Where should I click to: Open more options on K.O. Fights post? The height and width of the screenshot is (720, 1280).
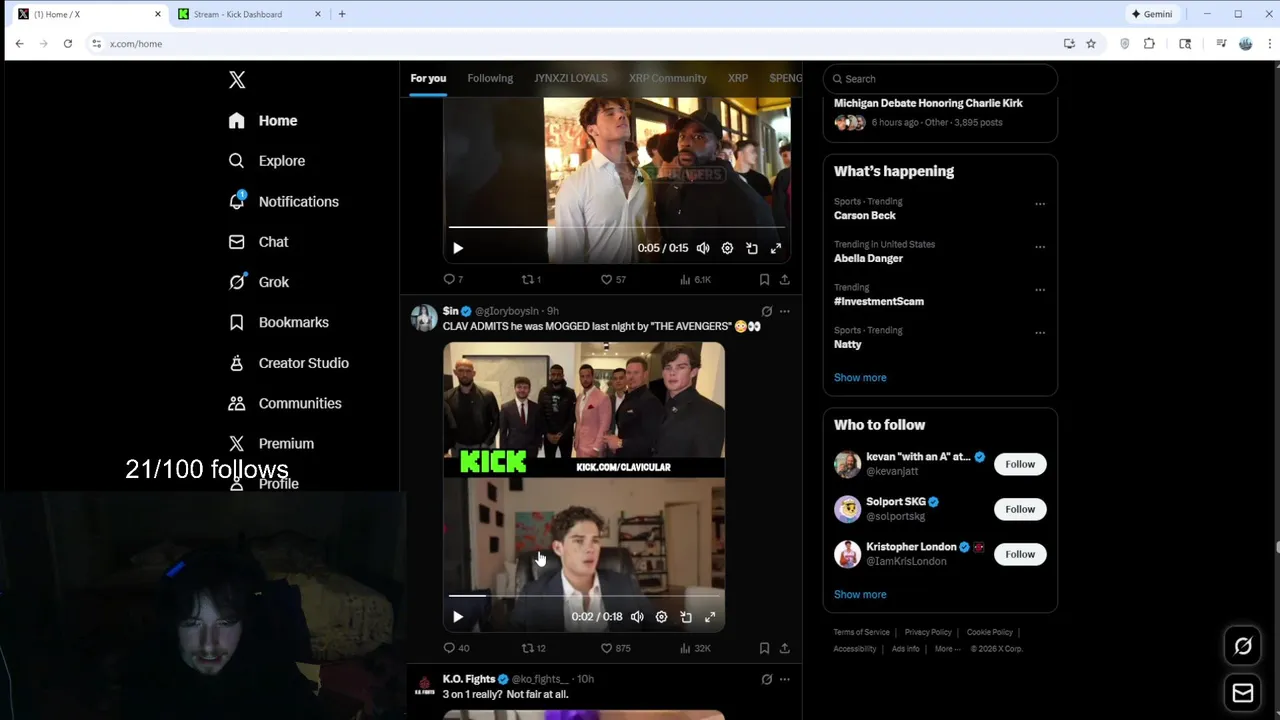coord(785,679)
